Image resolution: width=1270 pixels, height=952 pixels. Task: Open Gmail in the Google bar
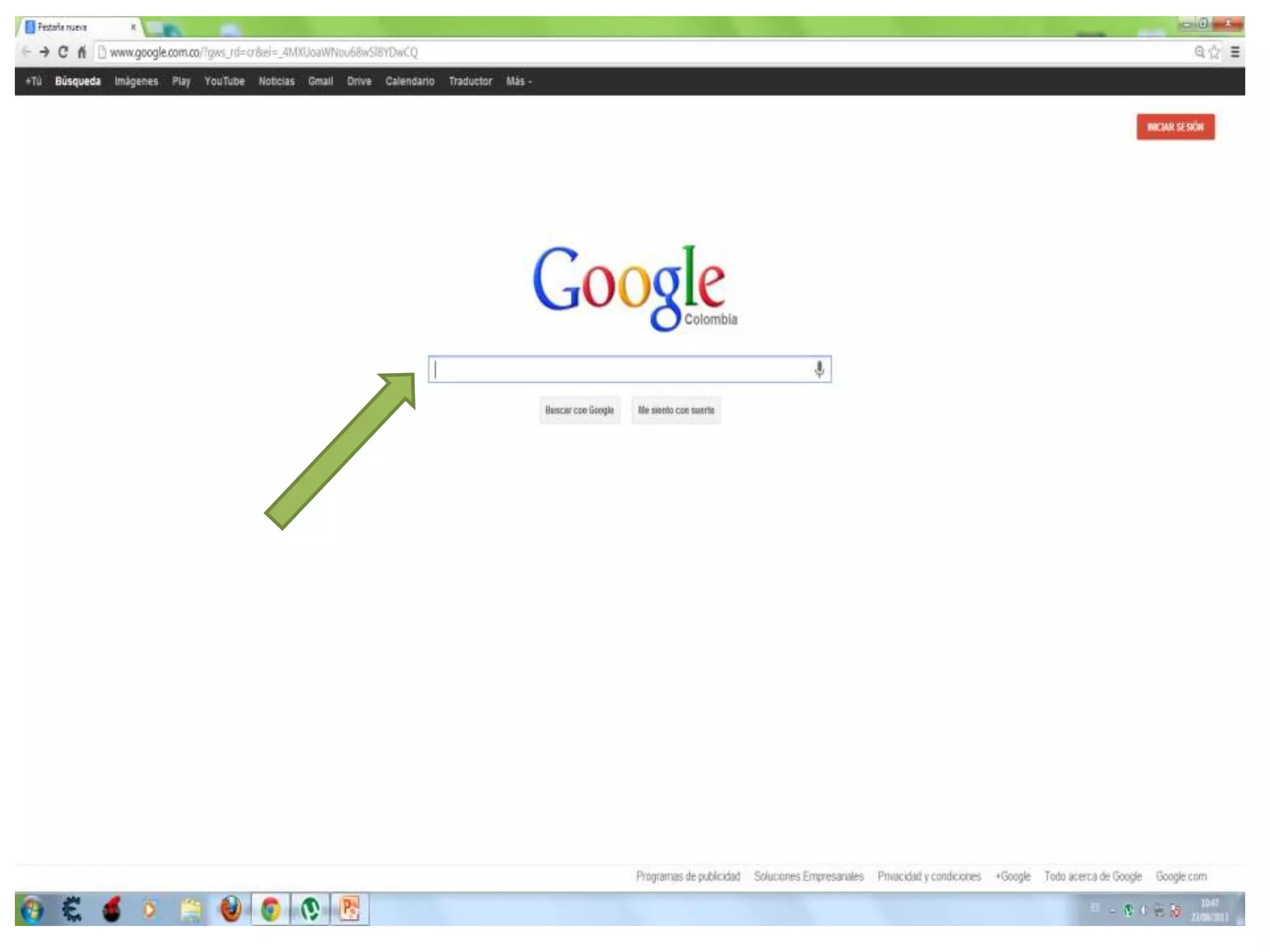coord(320,81)
